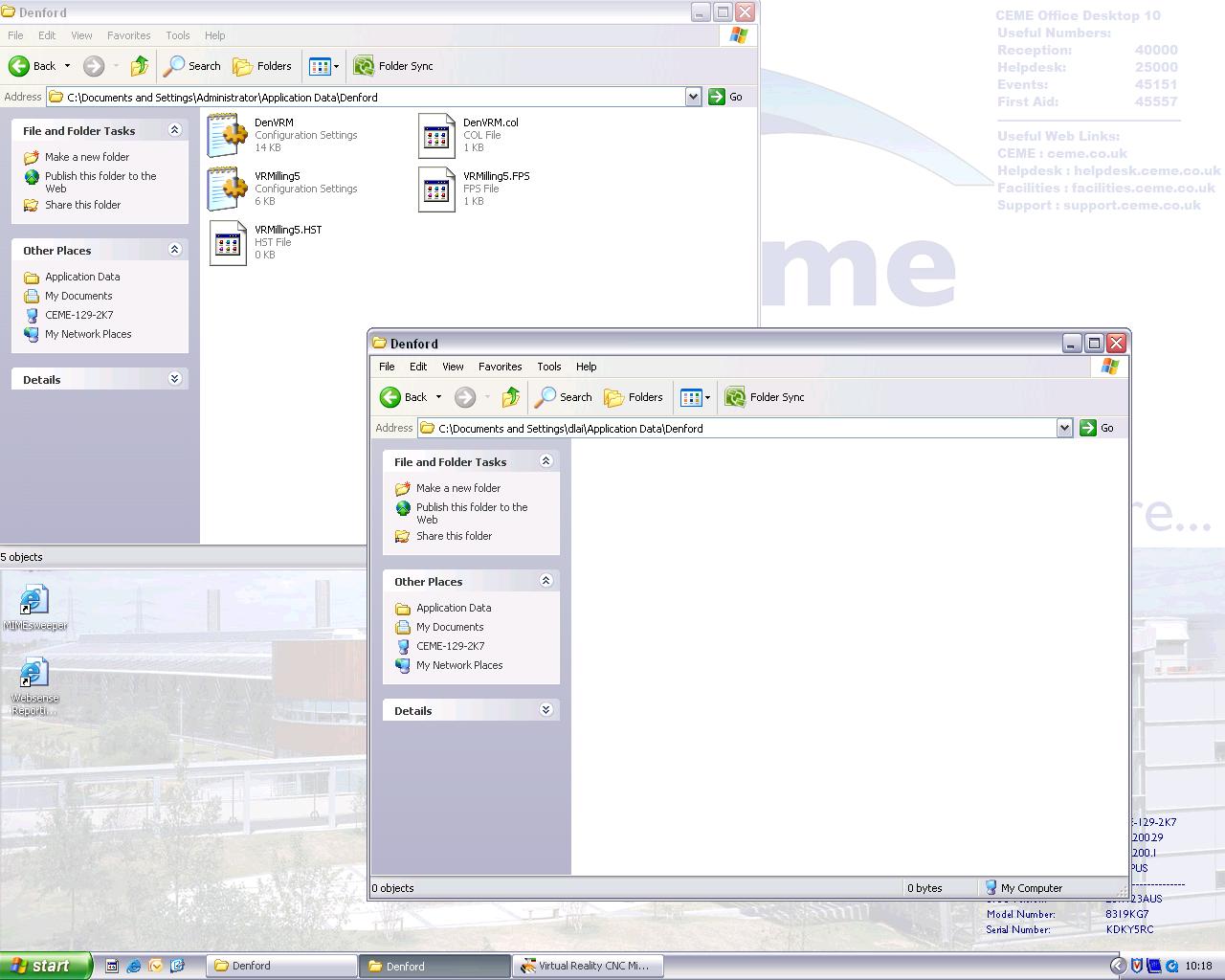1225x980 pixels.
Task: Expand Details panel in Administrator window
Action: point(175,379)
